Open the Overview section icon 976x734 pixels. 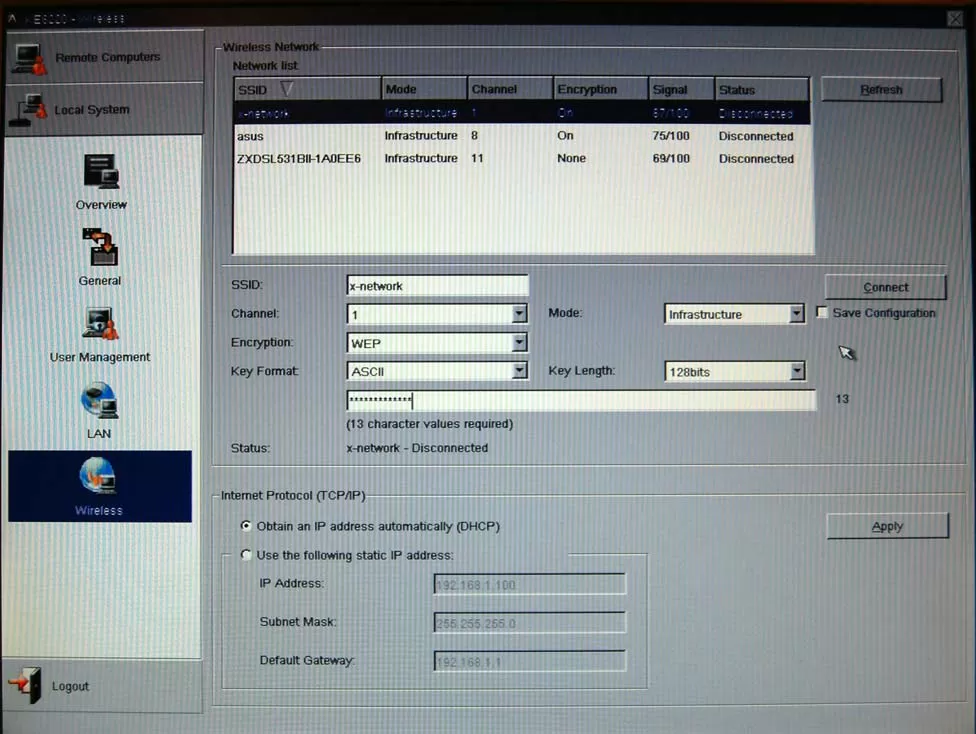[101, 172]
